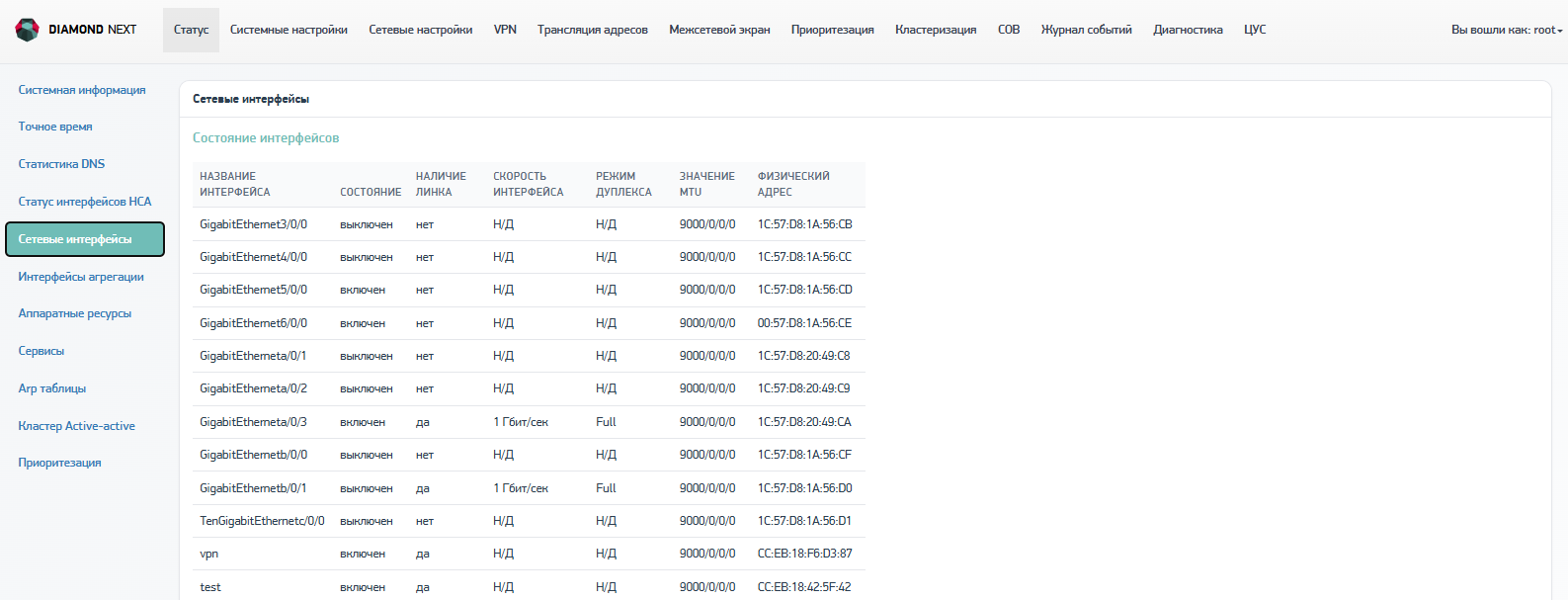Click MTU value 9000/0/0/0 in vpn row

[707, 554]
